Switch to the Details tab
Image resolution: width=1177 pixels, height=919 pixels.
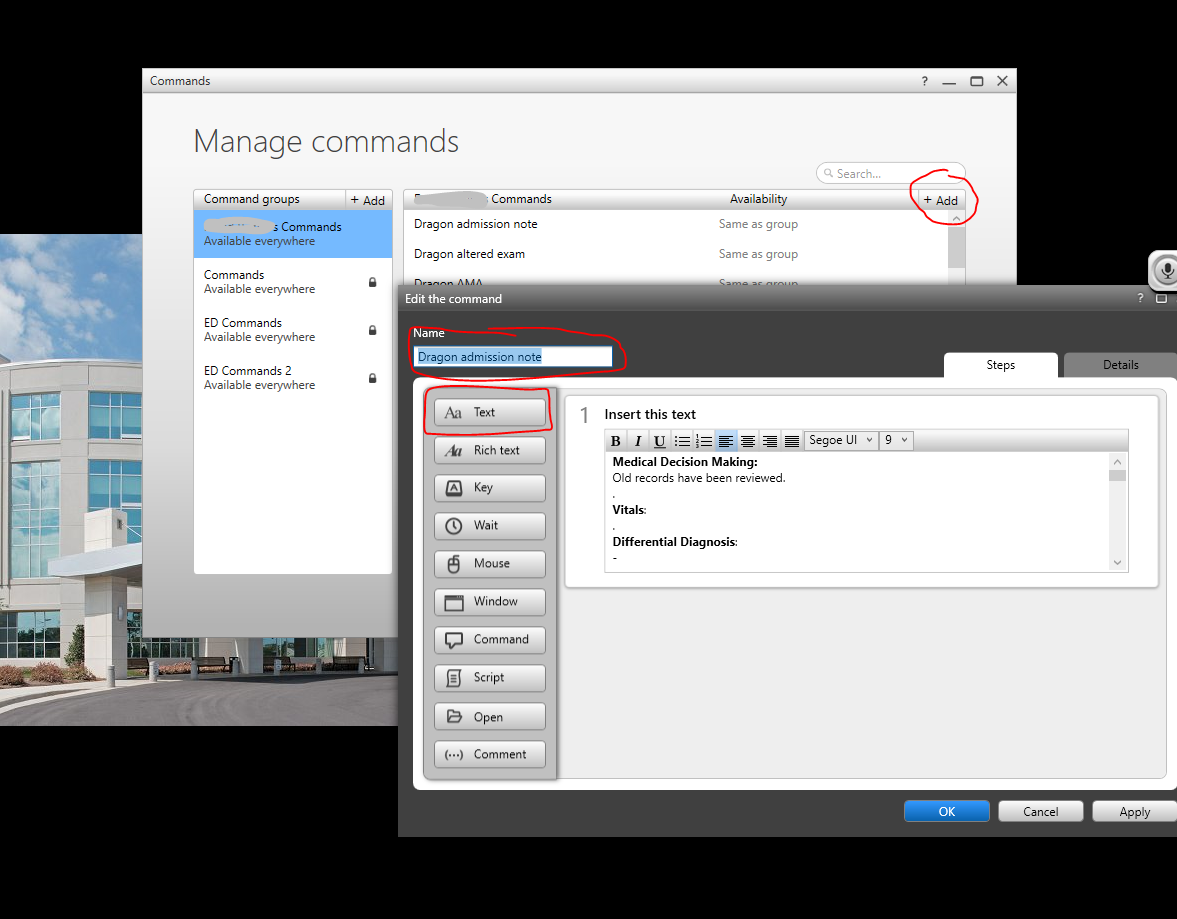[1120, 365]
